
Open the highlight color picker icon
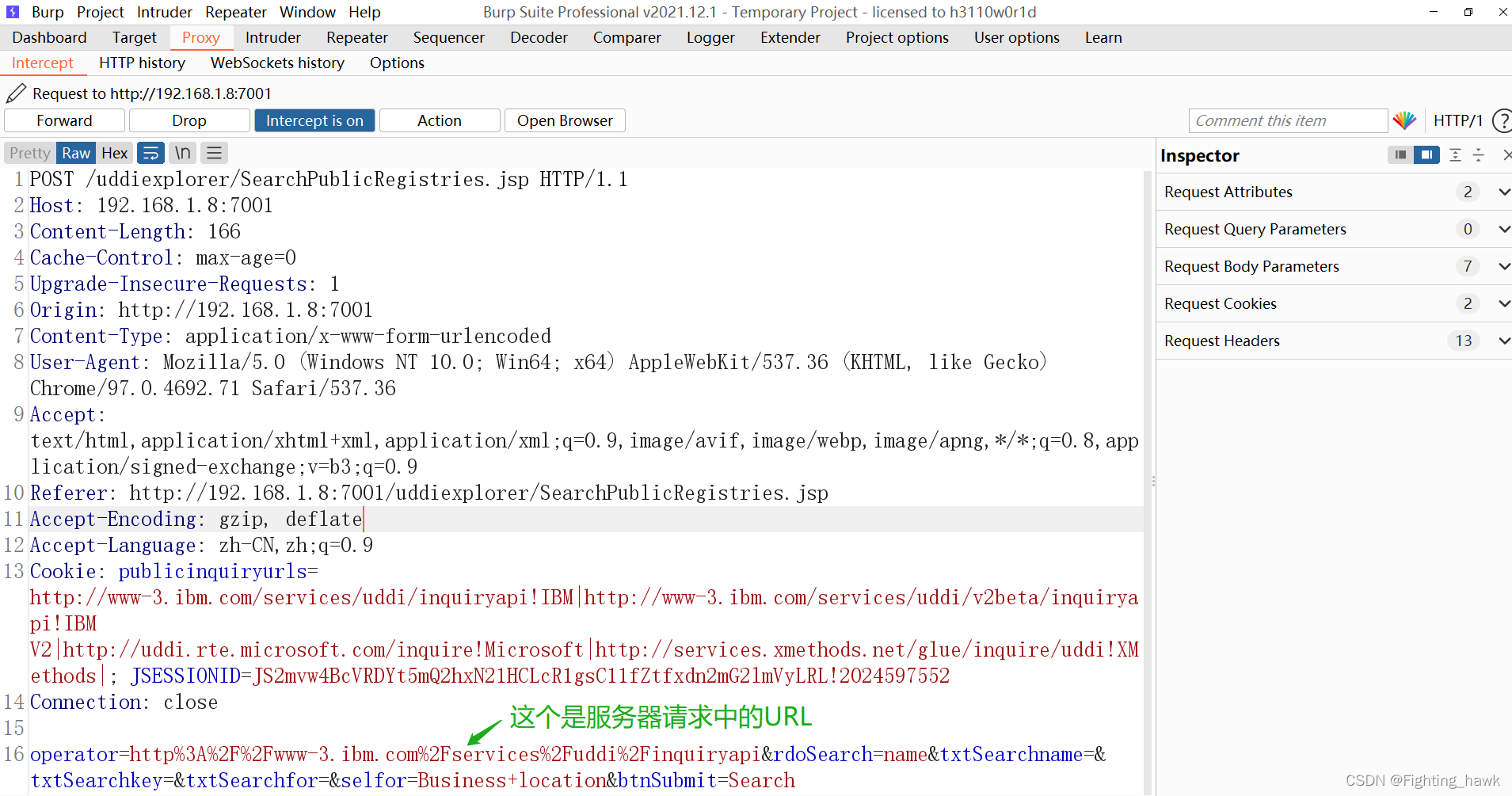pos(1404,120)
